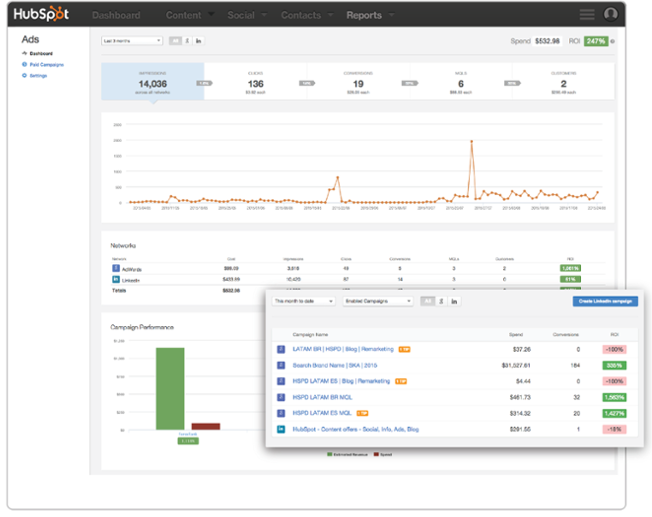
Task: Open LATAM BR | HSPD | Blog | Remarketing link
Action: (343, 349)
